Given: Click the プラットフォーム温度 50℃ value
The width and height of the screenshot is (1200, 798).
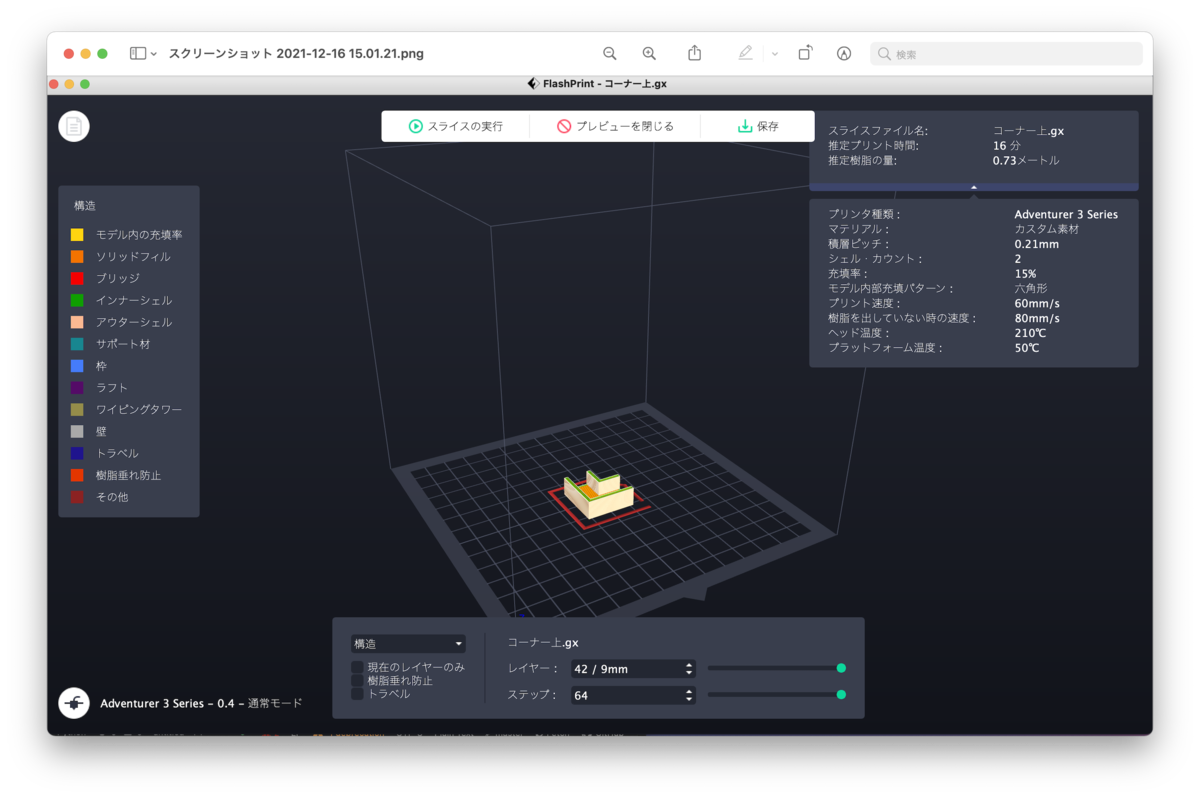Looking at the screenshot, I should (x=1027, y=348).
